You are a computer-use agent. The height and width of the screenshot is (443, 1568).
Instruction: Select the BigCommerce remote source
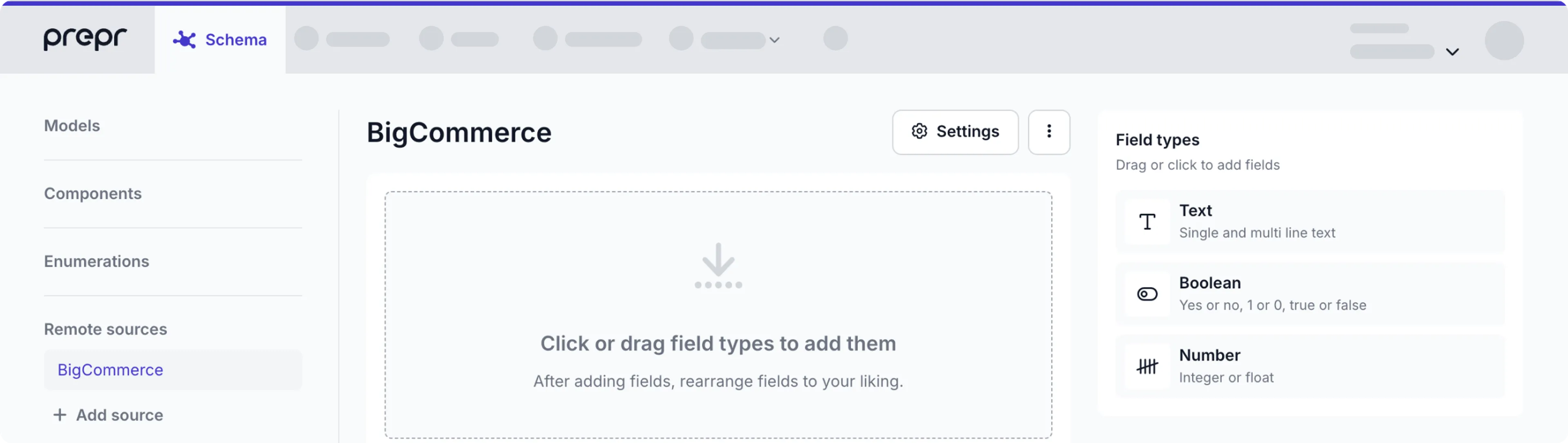click(x=110, y=370)
